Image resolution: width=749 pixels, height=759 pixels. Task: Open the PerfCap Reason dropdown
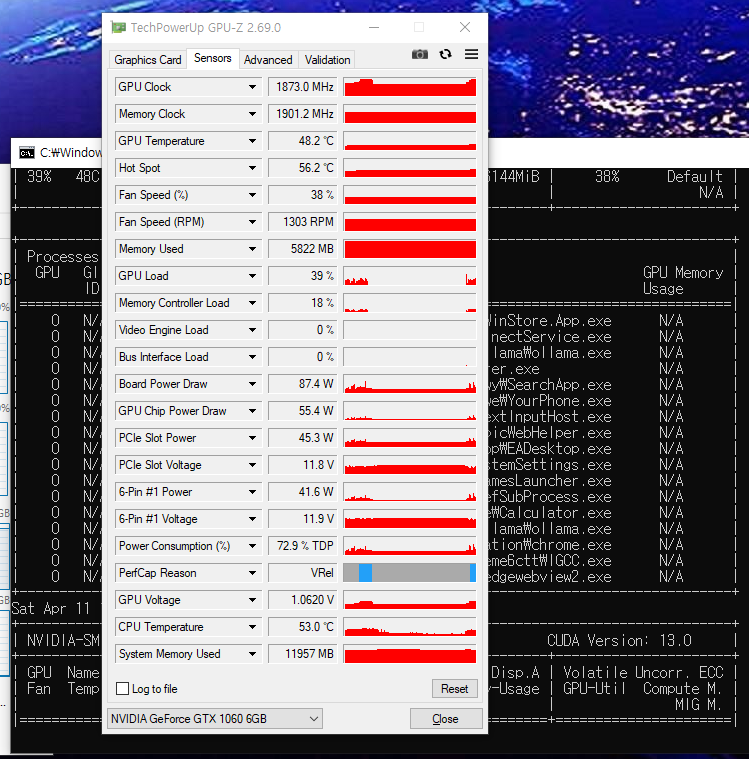pyautogui.click(x=252, y=573)
